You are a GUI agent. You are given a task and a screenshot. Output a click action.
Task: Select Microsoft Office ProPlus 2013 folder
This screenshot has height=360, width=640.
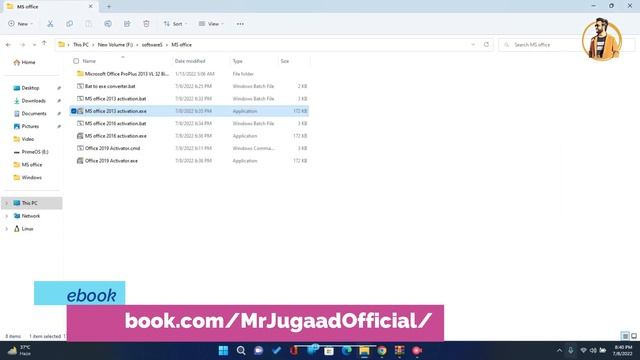pos(189,74)
